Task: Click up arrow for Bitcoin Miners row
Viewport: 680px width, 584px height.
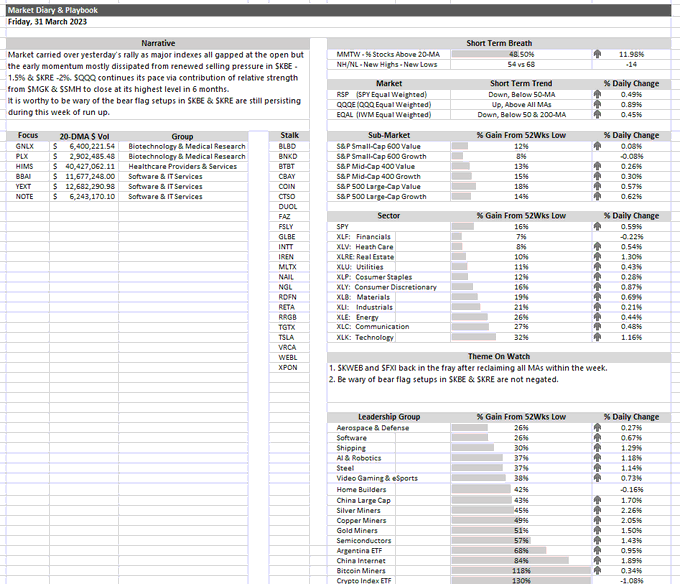Action: click(x=597, y=571)
